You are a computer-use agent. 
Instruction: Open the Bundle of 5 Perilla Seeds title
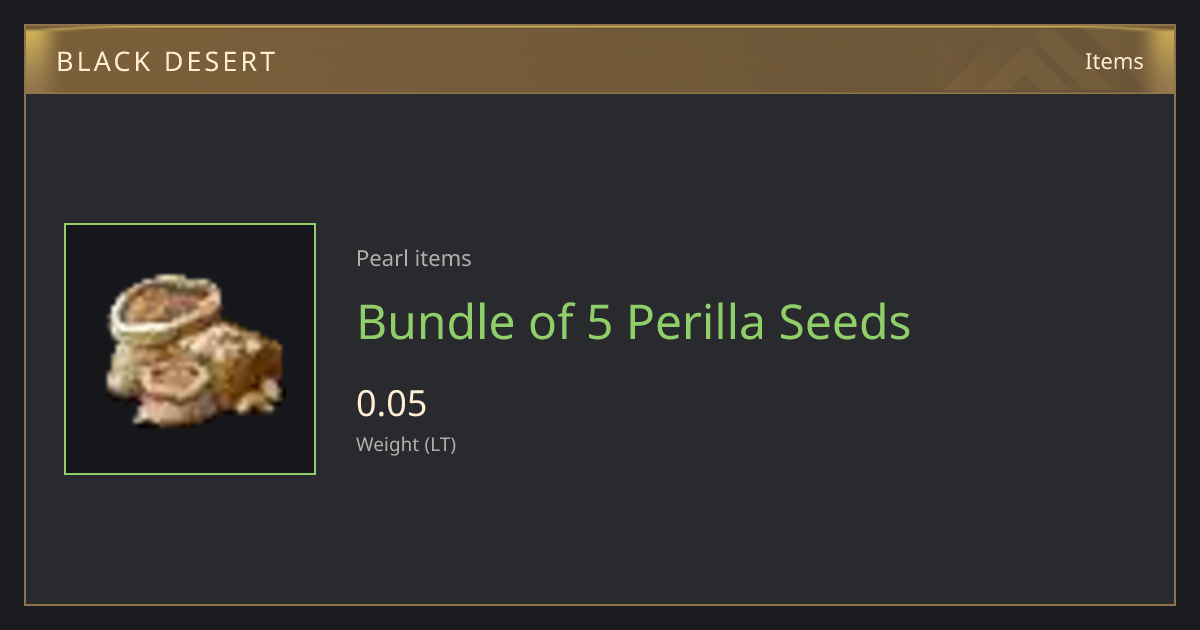click(x=634, y=322)
